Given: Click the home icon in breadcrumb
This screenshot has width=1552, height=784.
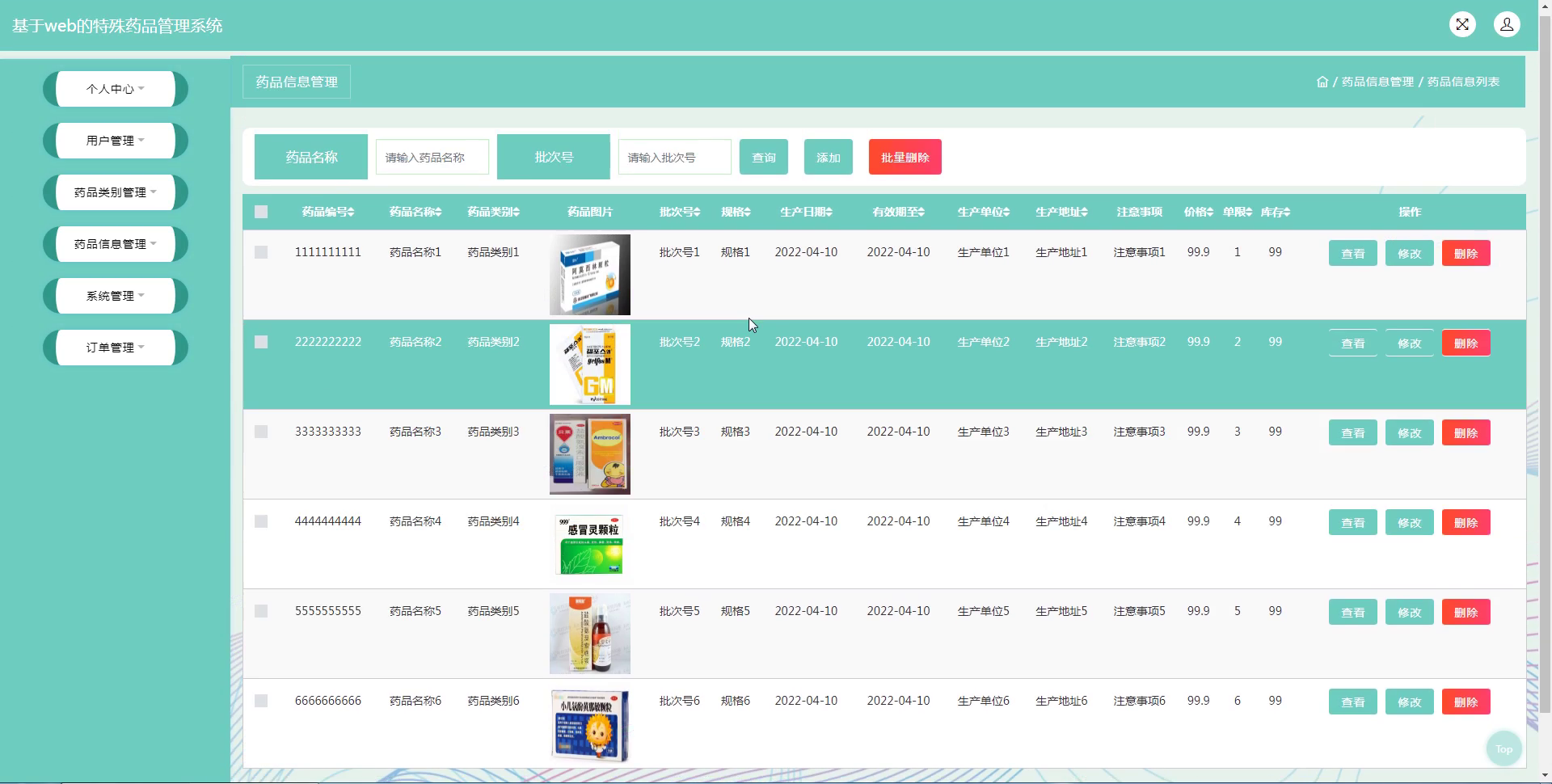Looking at the screenshot, I should pyautogui.click(x=1322, y=82).
